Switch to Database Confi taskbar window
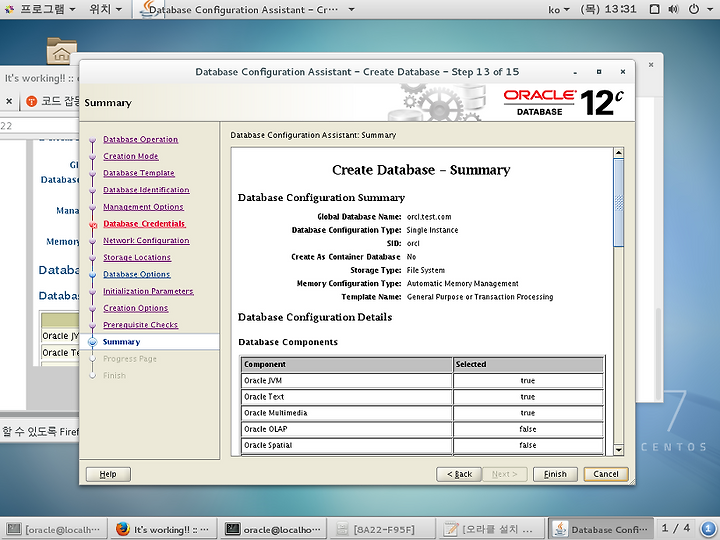This screenshot has height=540, width=720. pyautogui.click(x=602, y=529)
